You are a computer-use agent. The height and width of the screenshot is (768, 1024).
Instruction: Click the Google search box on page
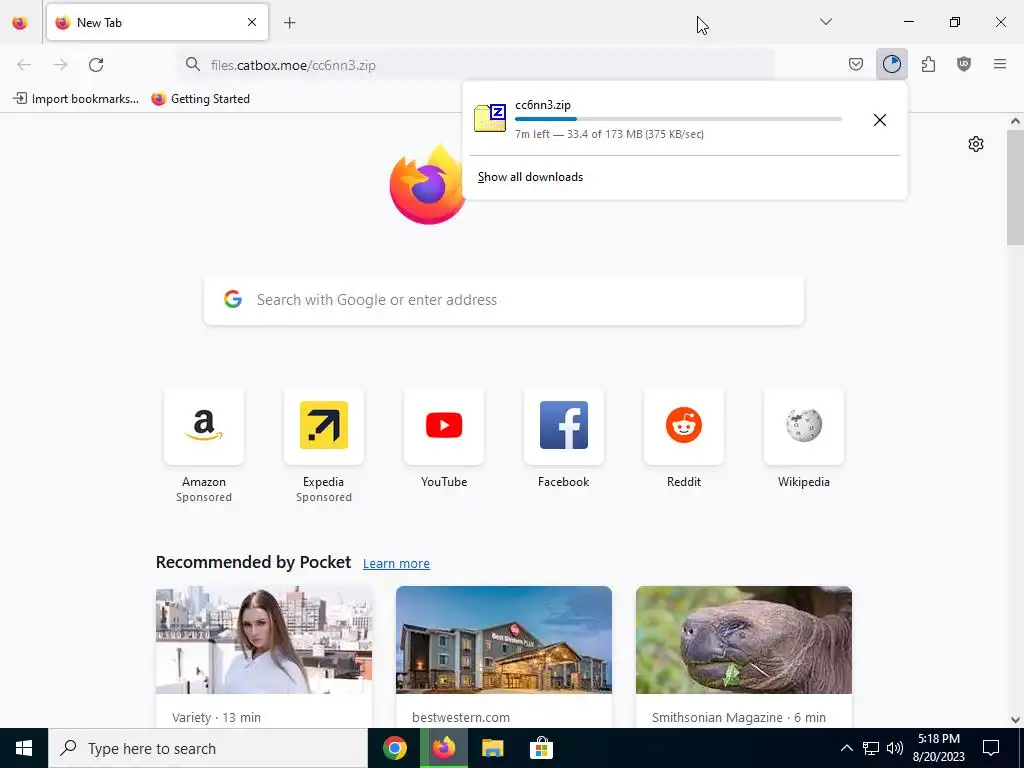pyautogui.click(x=504, y=300)
